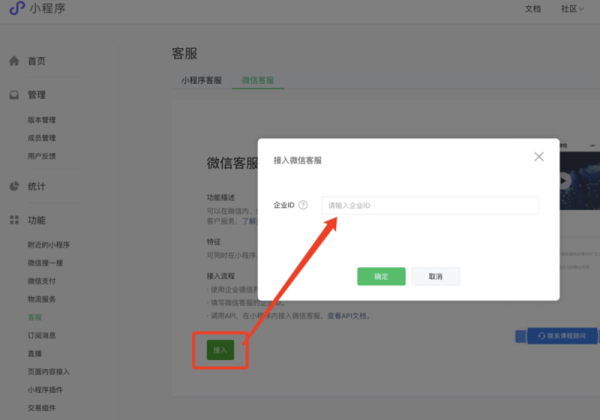Viewport: 600px width, 420px height.
Task: Click the question mark beside 企业ID
Action: click(x=303, y=205)
